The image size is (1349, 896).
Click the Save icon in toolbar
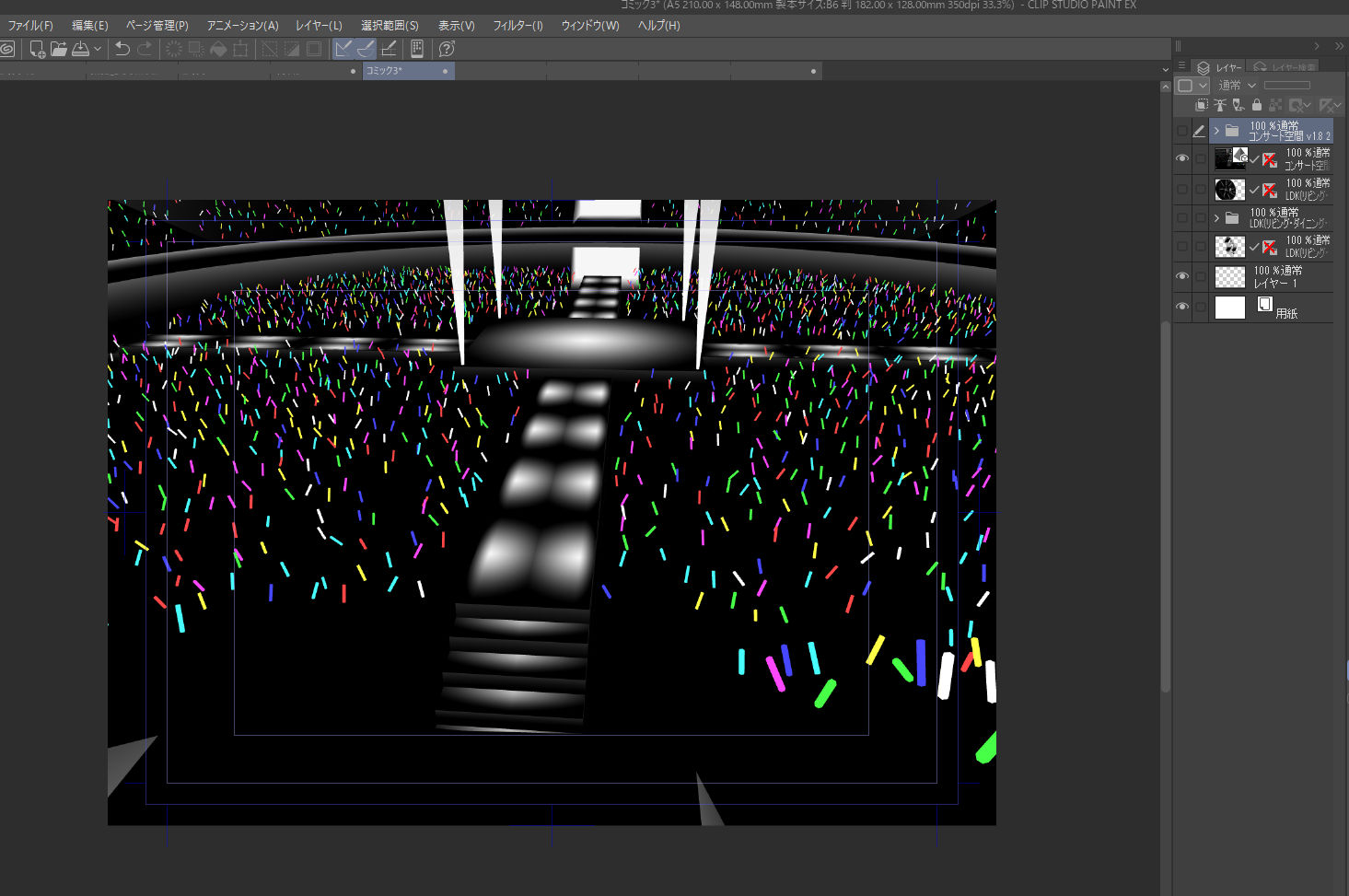(x=81, y=49)
